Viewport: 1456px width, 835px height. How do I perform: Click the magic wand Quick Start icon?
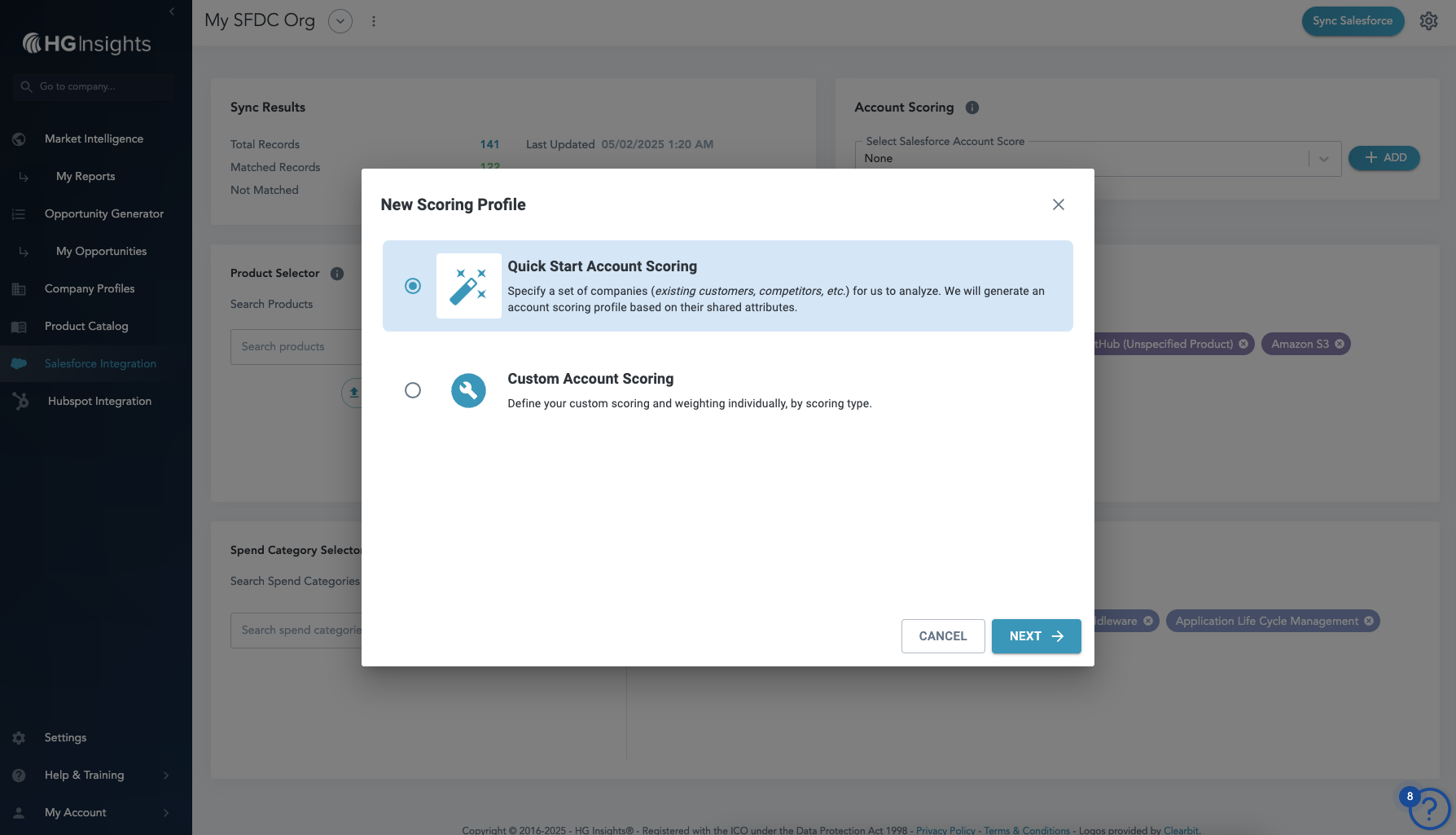tap(469, 286)
